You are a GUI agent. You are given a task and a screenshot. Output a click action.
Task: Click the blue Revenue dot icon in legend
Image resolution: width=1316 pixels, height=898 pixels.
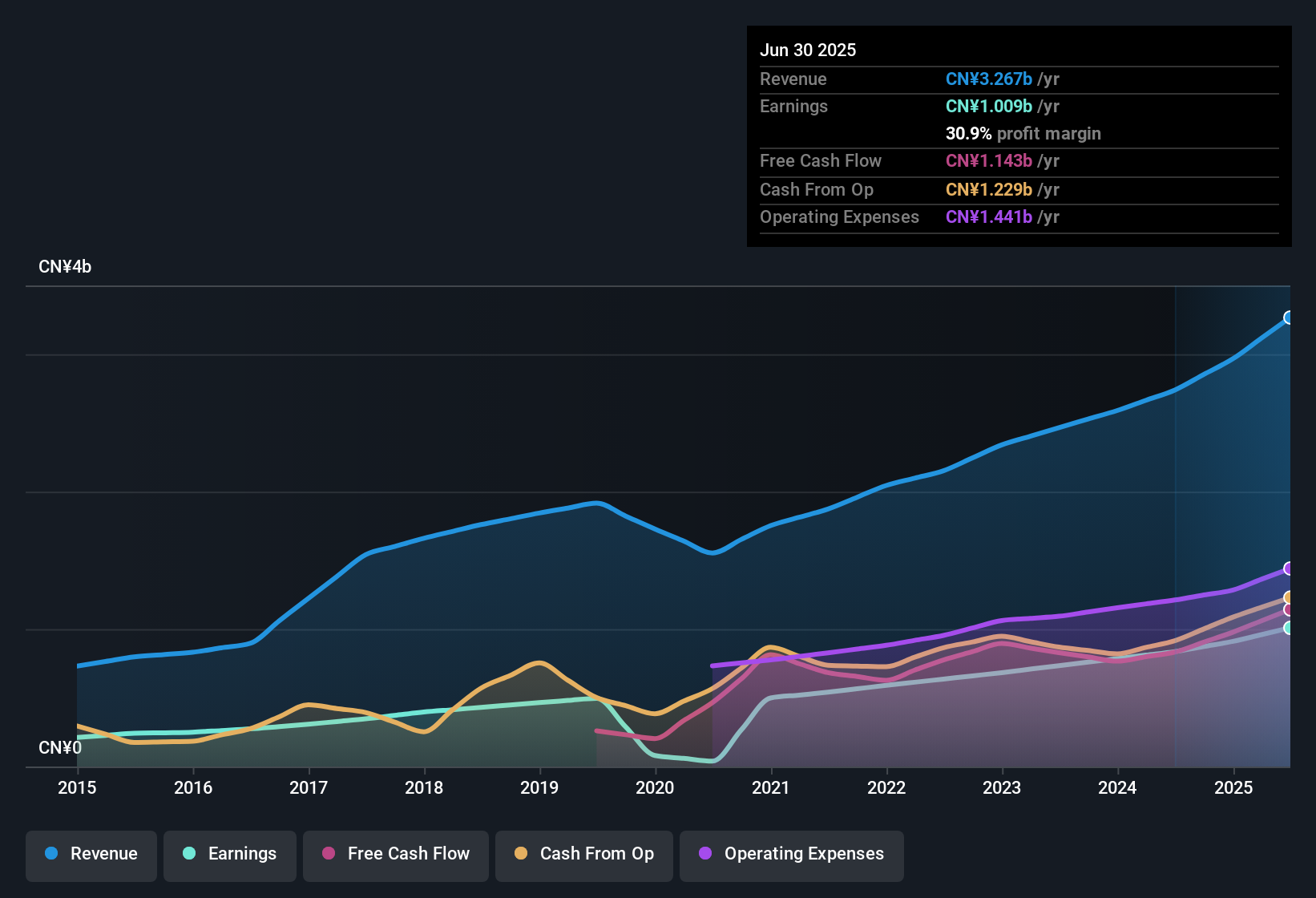[51, 854]
